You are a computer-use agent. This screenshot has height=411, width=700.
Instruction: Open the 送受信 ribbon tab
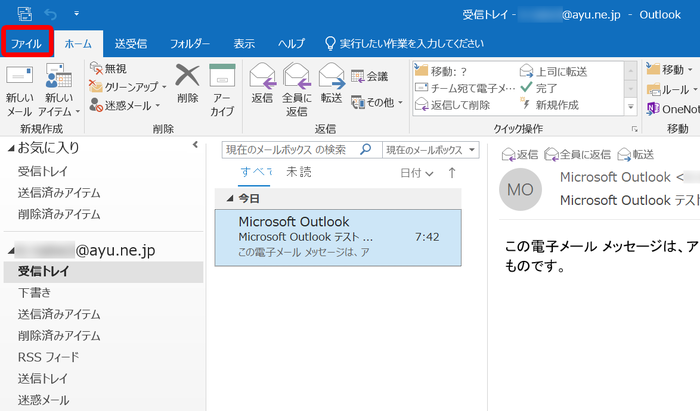131,44
